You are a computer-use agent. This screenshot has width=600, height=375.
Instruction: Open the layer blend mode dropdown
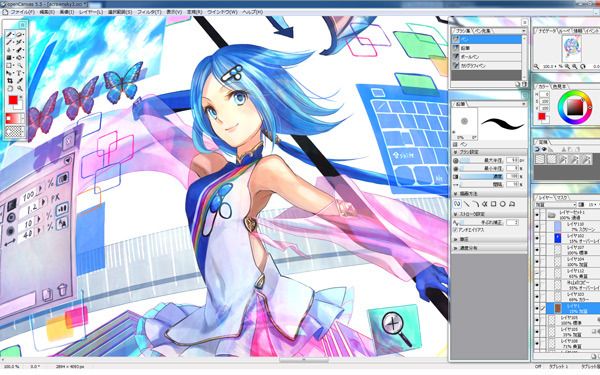[555, 205]
